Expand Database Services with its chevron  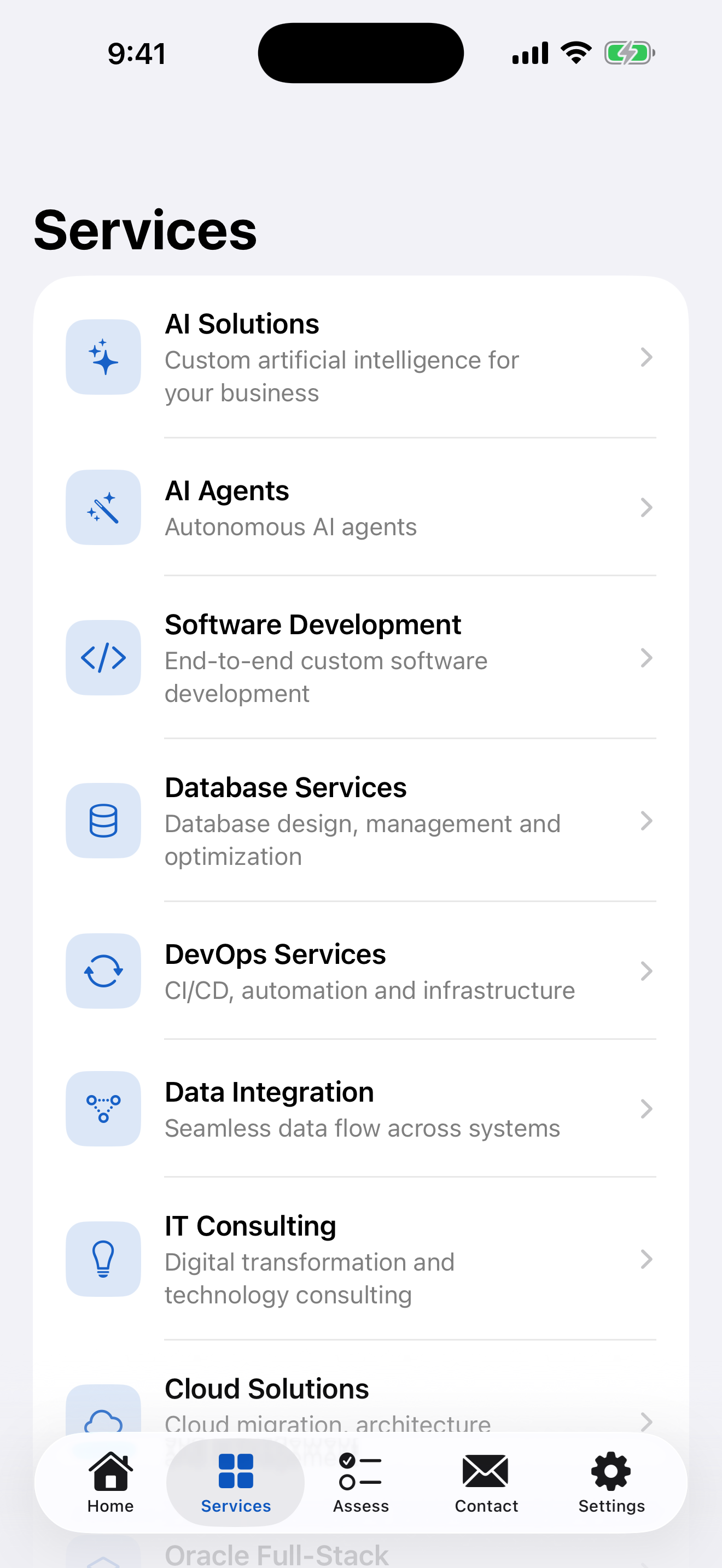[647, 821]
